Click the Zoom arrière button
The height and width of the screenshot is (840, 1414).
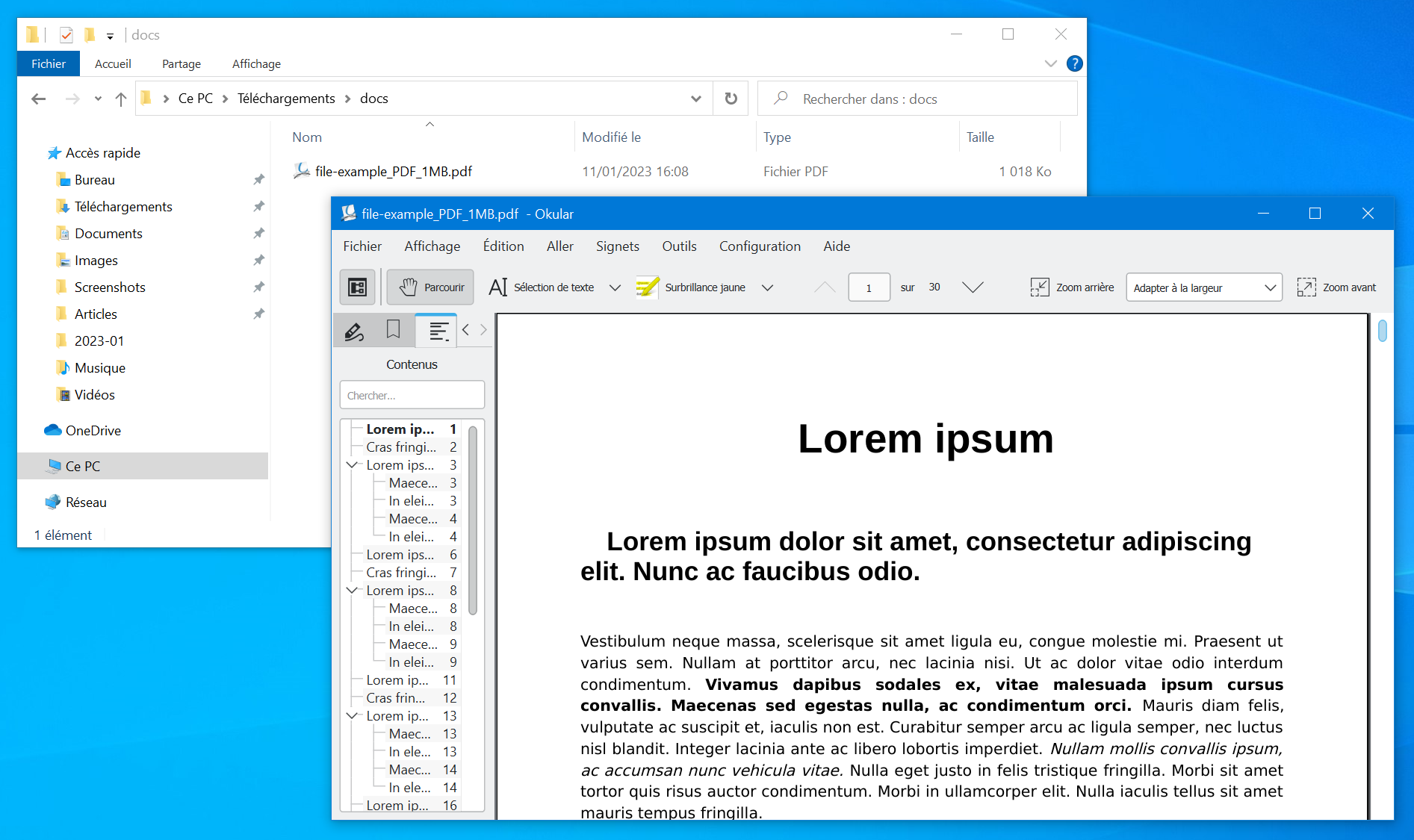(x=1072, y=287)
